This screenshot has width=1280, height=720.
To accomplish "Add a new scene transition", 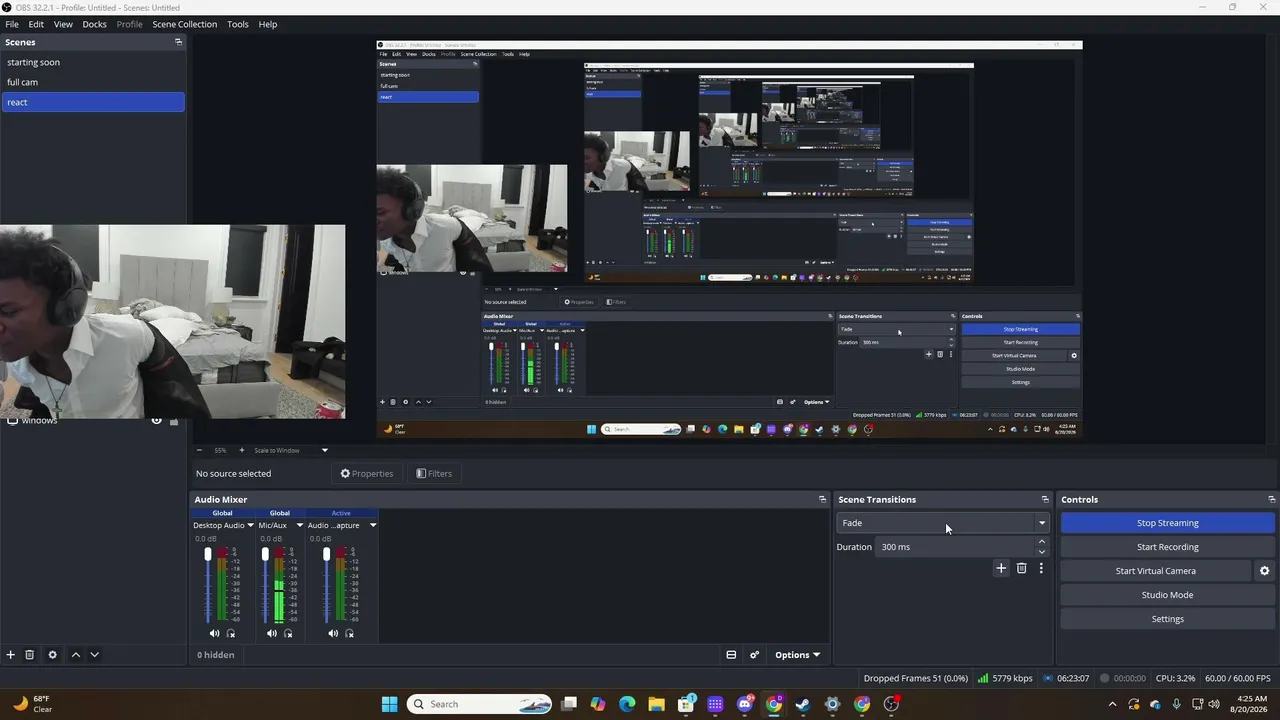I will [1001, 569].
